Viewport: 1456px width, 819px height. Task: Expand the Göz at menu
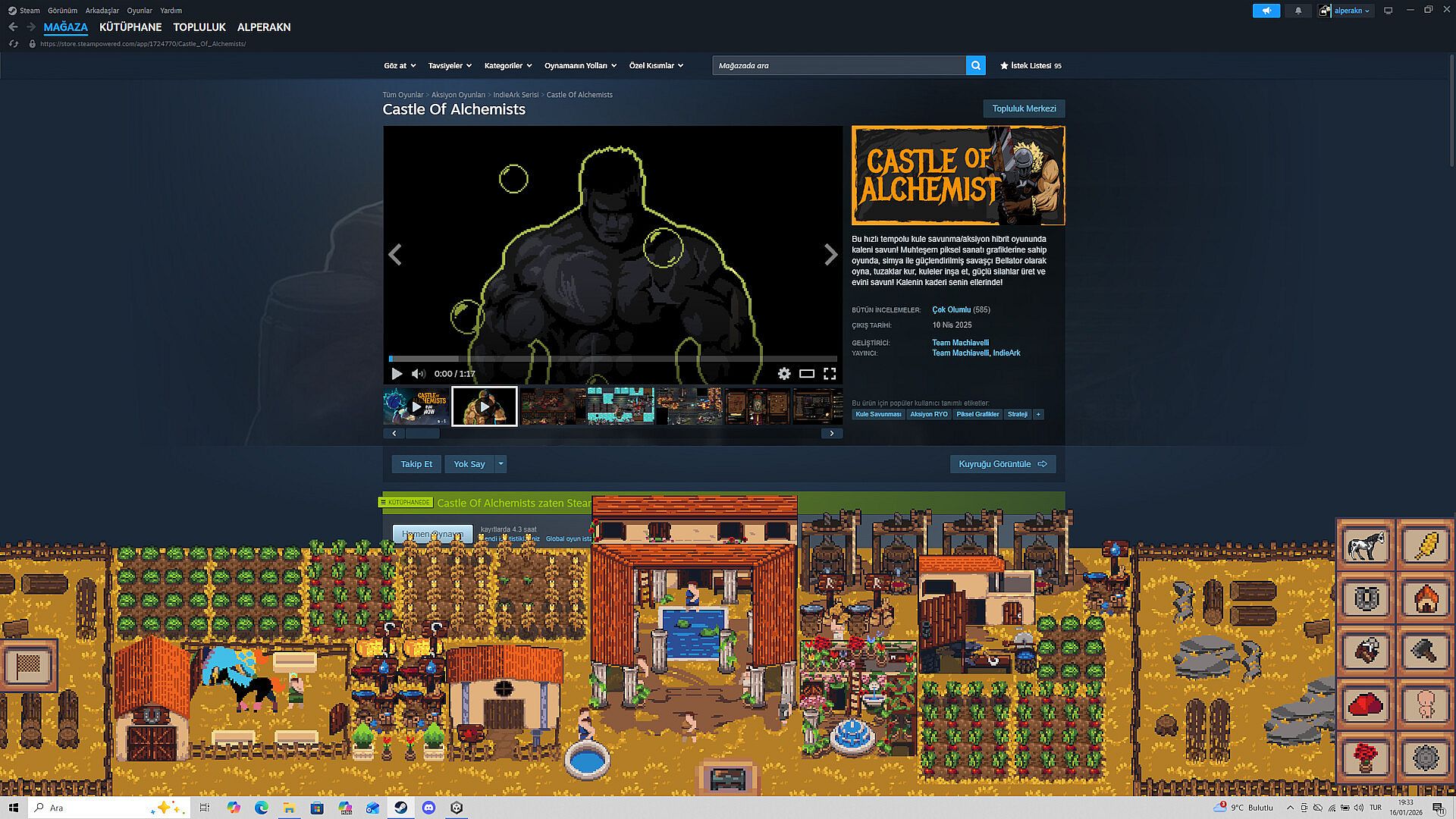point(400,65)
